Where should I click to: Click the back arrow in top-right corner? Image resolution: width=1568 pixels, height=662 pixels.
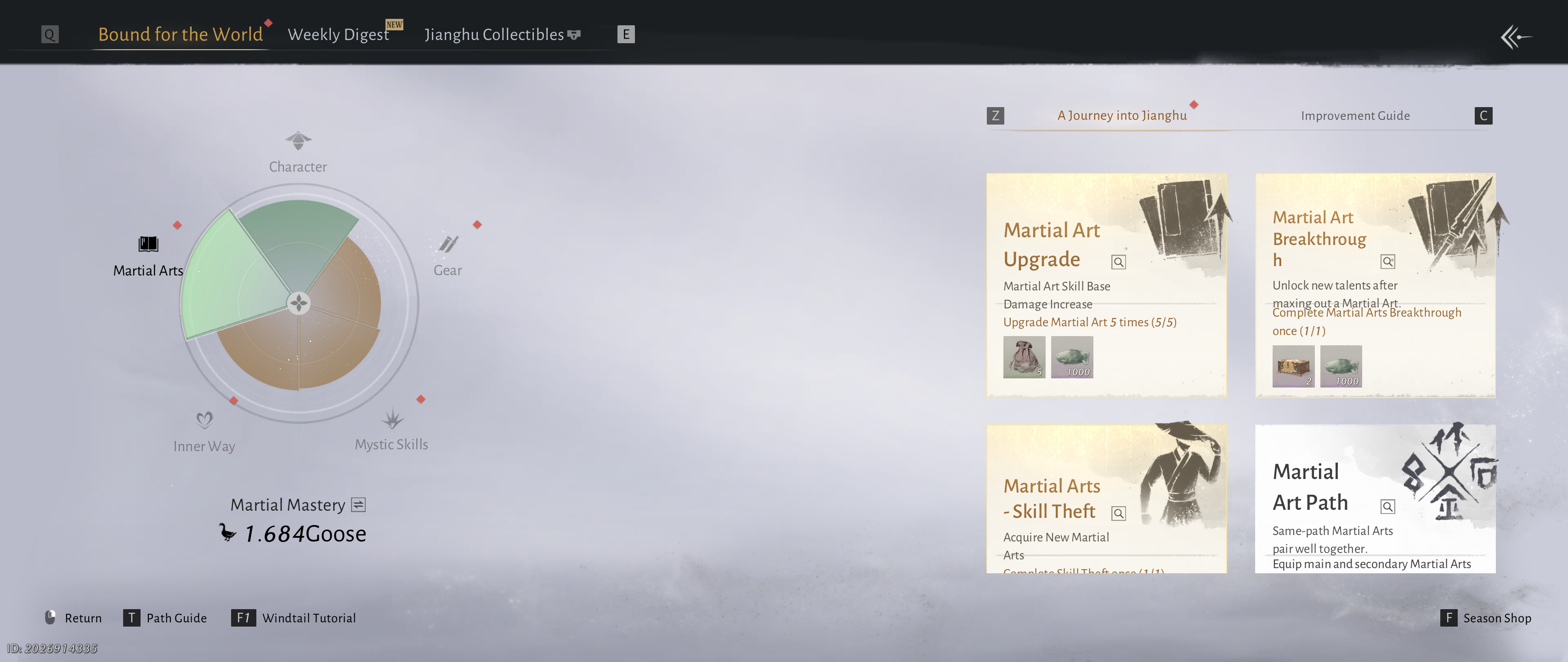pos(1515,37)
